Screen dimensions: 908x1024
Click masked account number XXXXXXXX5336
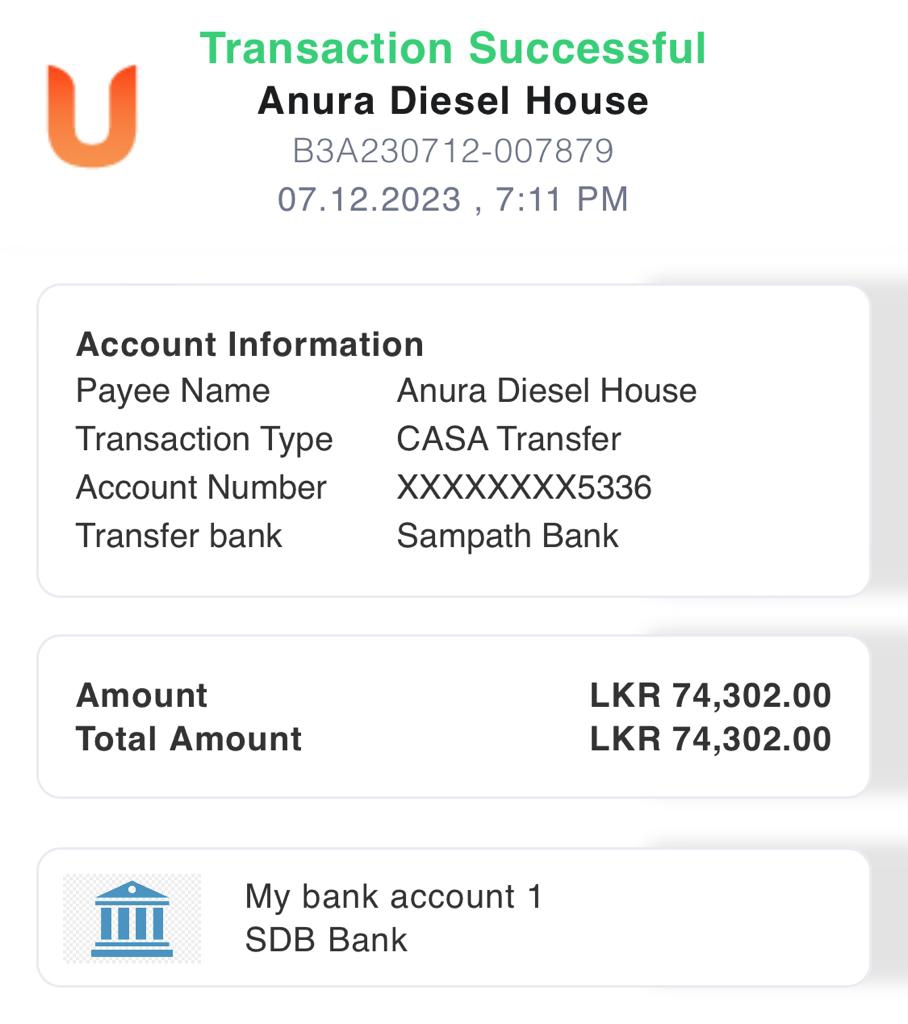pos(524,487)
